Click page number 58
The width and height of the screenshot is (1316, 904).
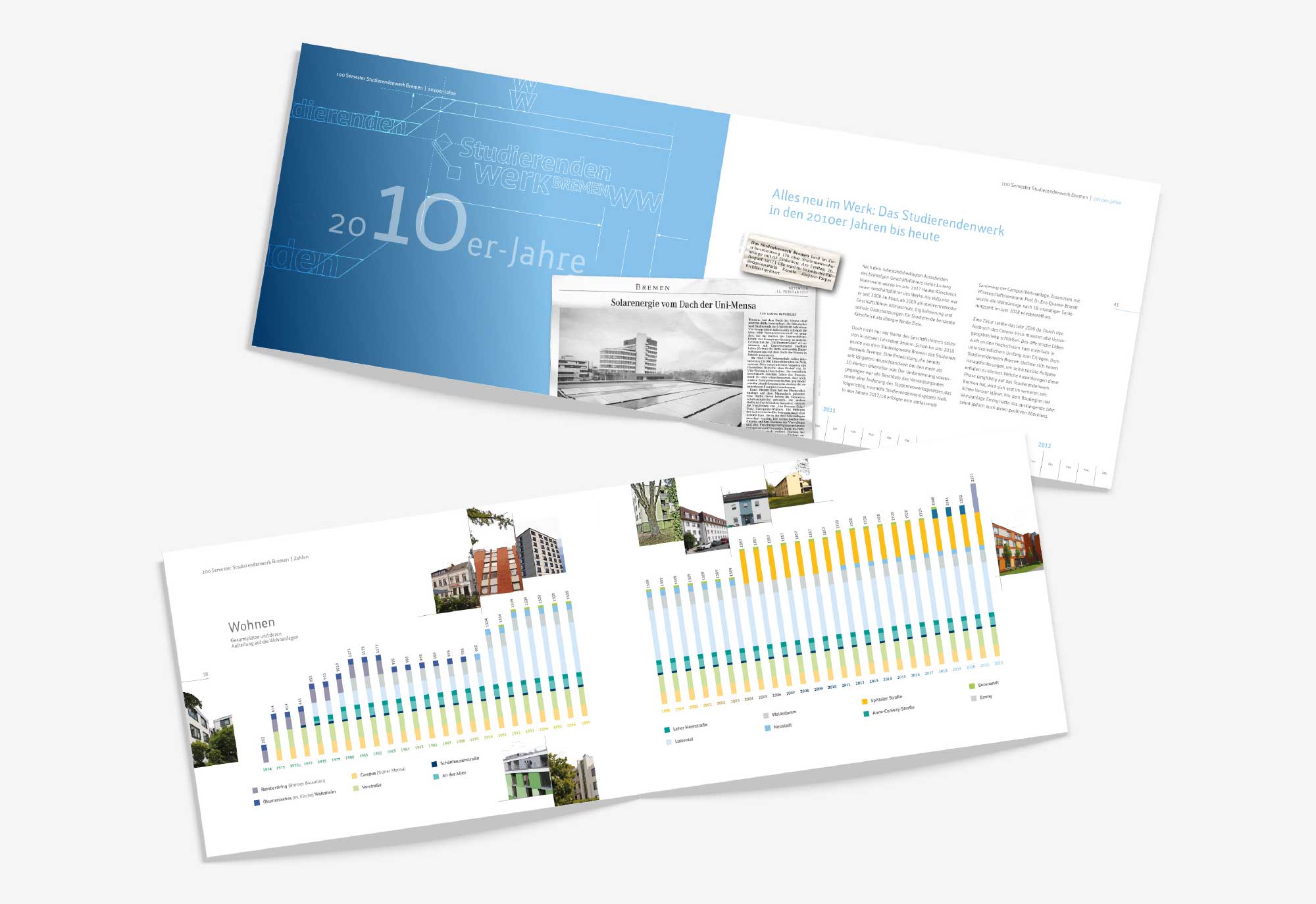[206, 674]
